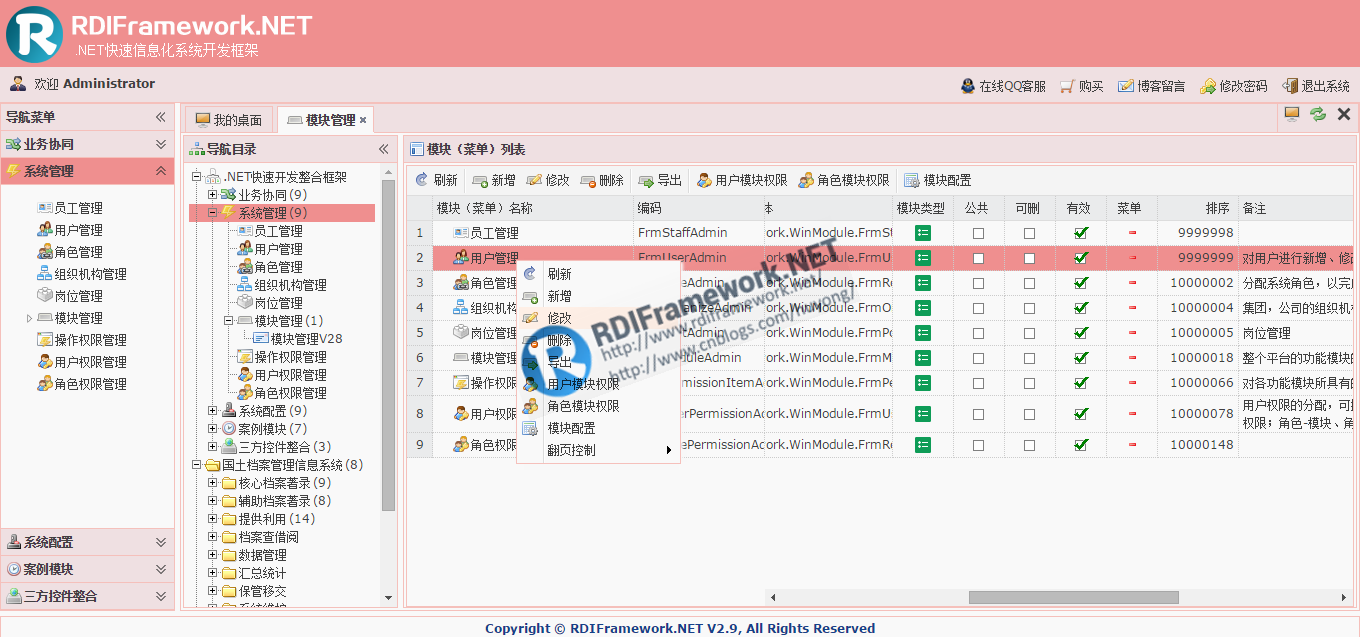Screen dimensions: 1360x637
Task: Open the 翻页控制 submenu in the context menu
Action: tap(598, 450)
